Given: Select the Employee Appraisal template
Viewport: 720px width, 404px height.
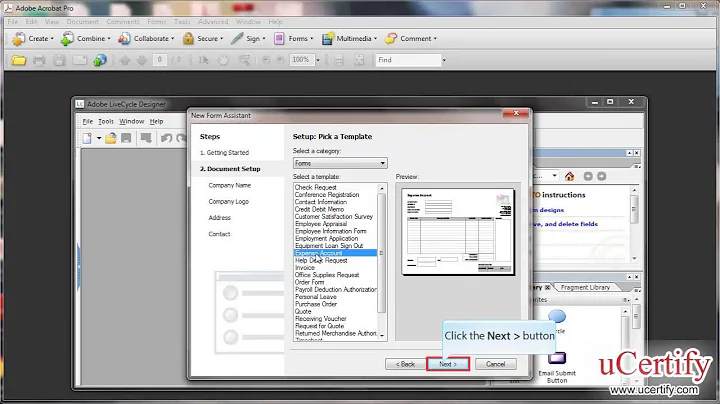Looking at the screenshot, I should 321,224.
